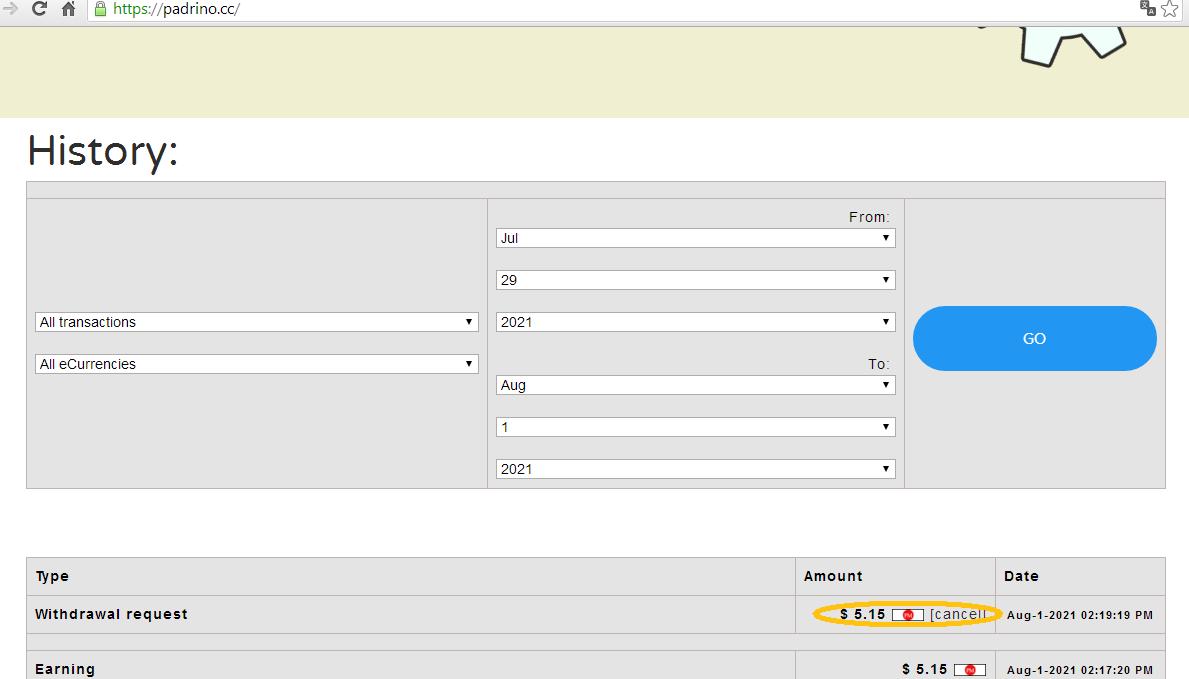Go to the browser home page
Image resolution: width=1189 pixels, height=679 pixels.
[68, 9]
